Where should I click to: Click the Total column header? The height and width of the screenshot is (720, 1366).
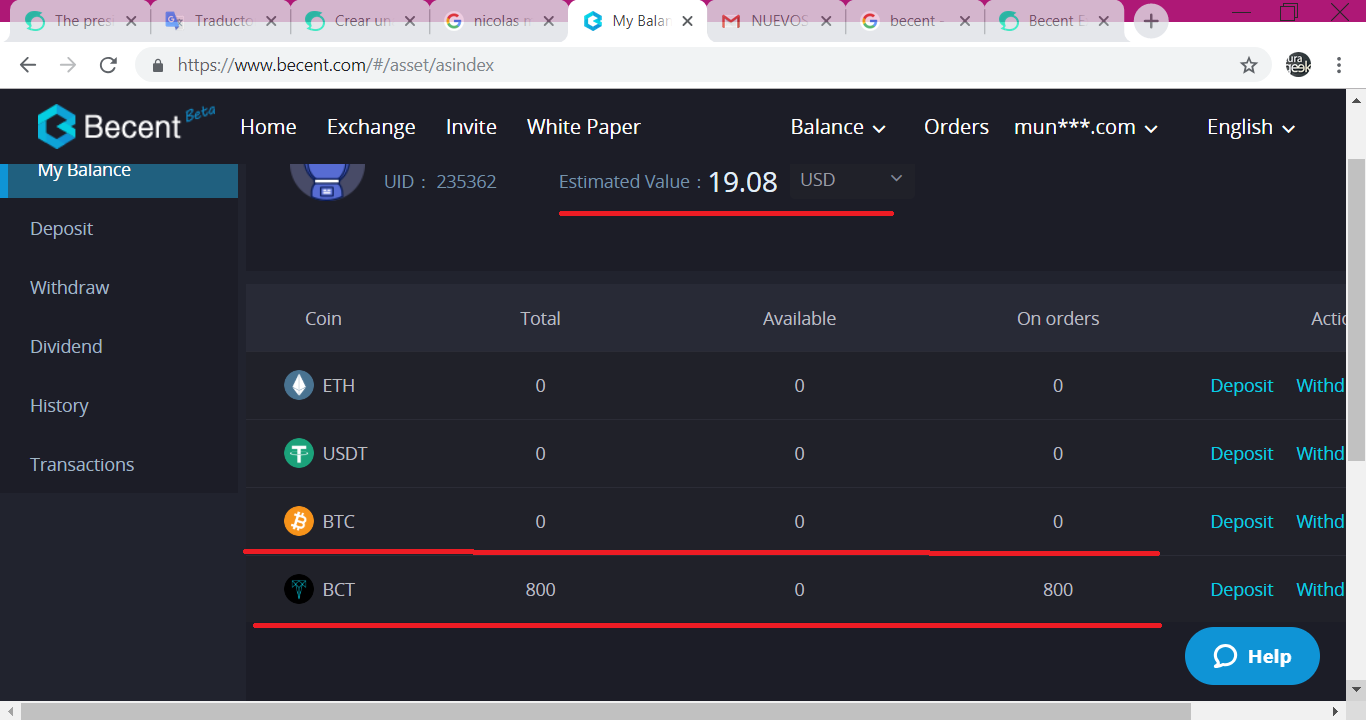540,319
